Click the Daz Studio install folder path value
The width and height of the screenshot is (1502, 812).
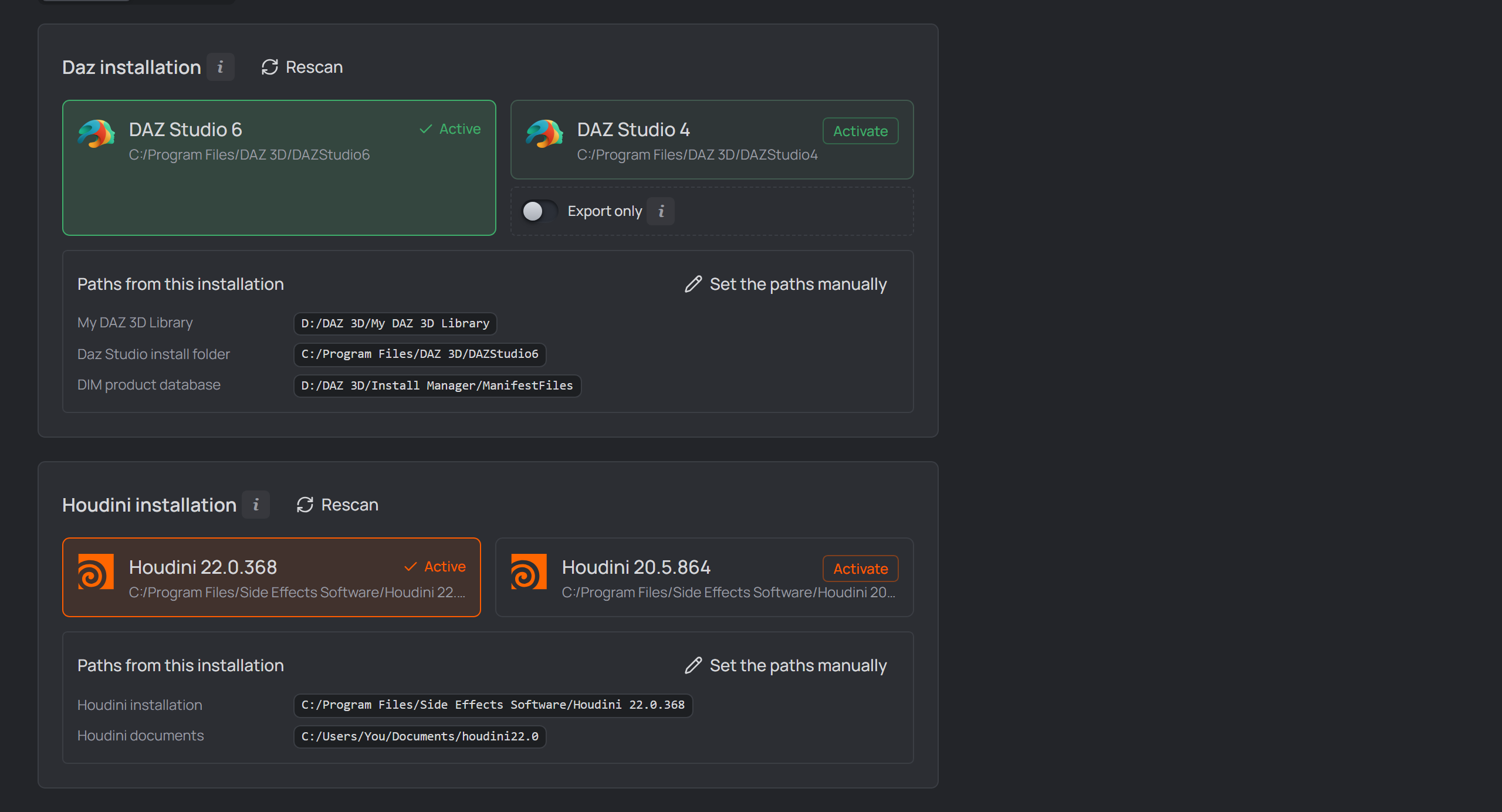tap(420, 354)
